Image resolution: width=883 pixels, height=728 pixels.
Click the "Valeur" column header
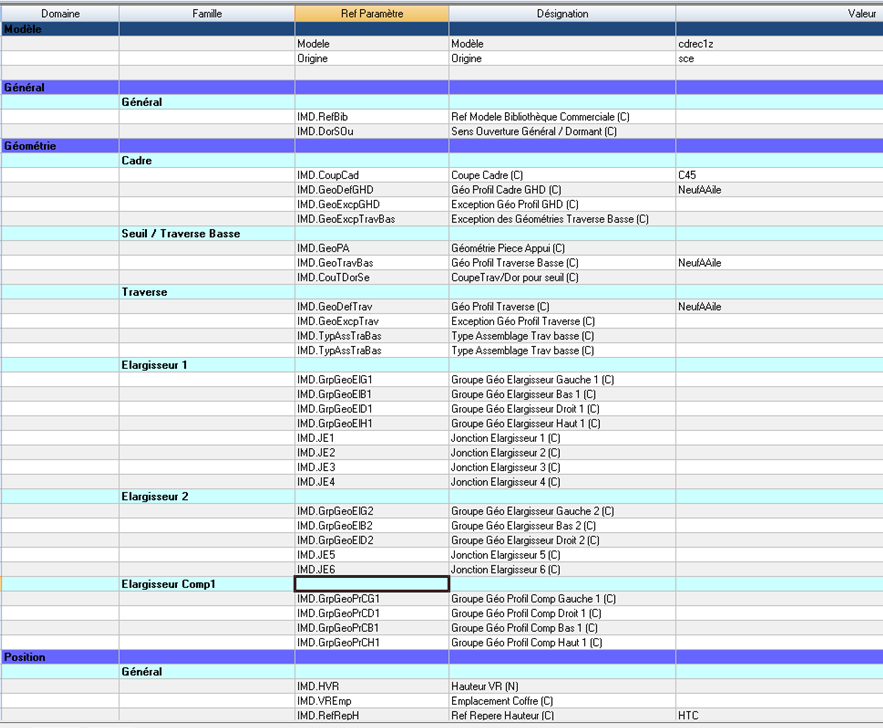coord(779,14)
